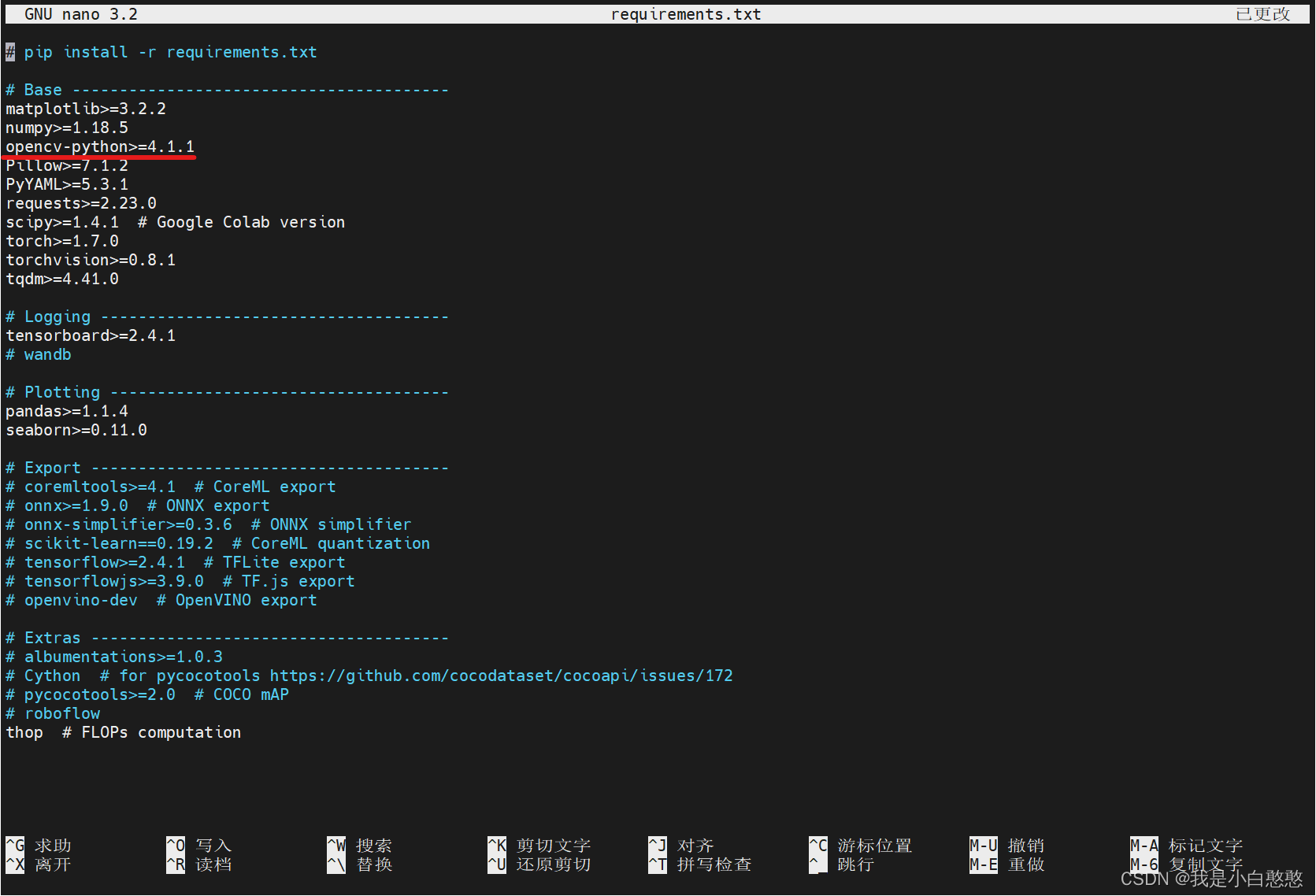Viewport: 1316px width, 896px height.
Task: Click the M-6 copy text shortcut
Action: (1187, 865)
